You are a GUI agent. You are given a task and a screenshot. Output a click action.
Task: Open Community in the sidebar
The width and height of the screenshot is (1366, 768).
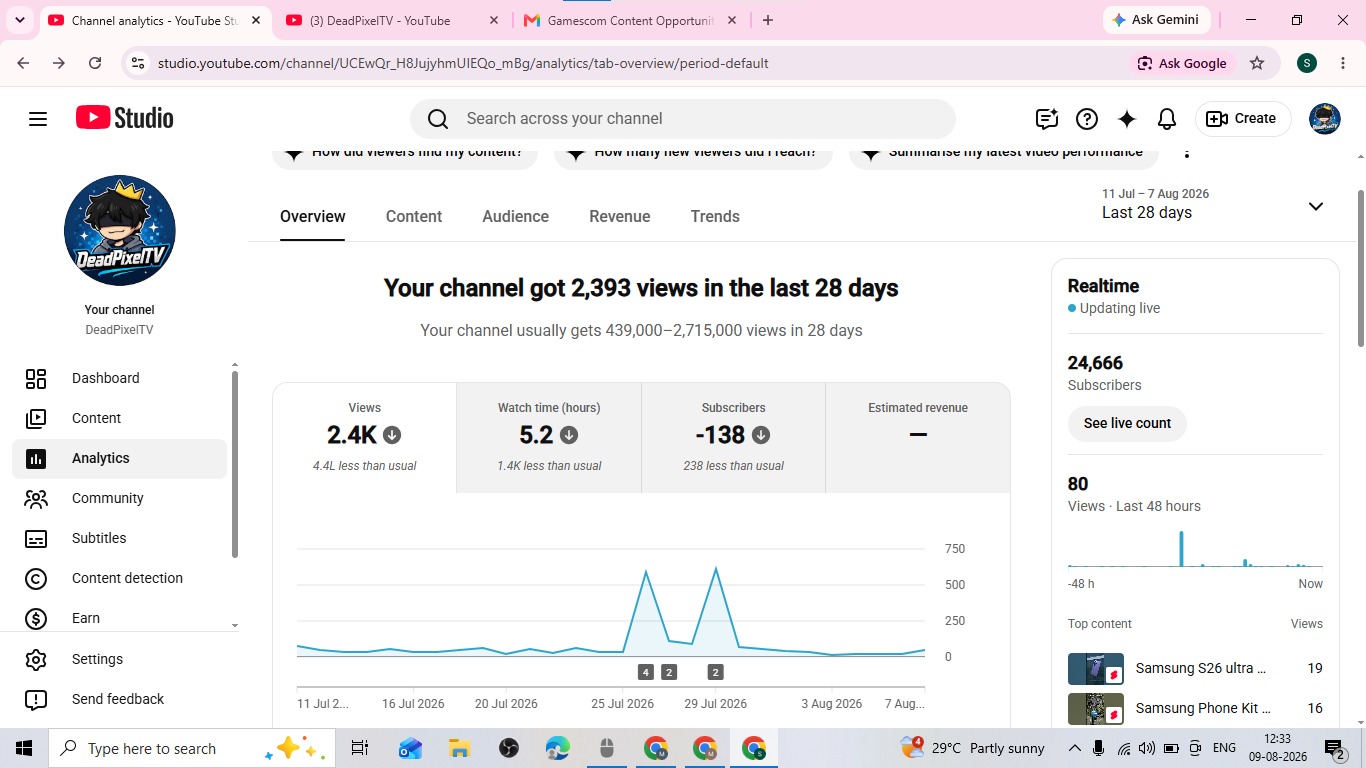click(120, 498)
